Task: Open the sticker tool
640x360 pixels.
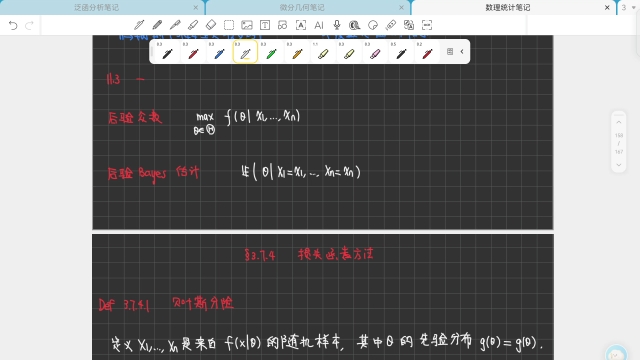Action: (x=373, y=25)
